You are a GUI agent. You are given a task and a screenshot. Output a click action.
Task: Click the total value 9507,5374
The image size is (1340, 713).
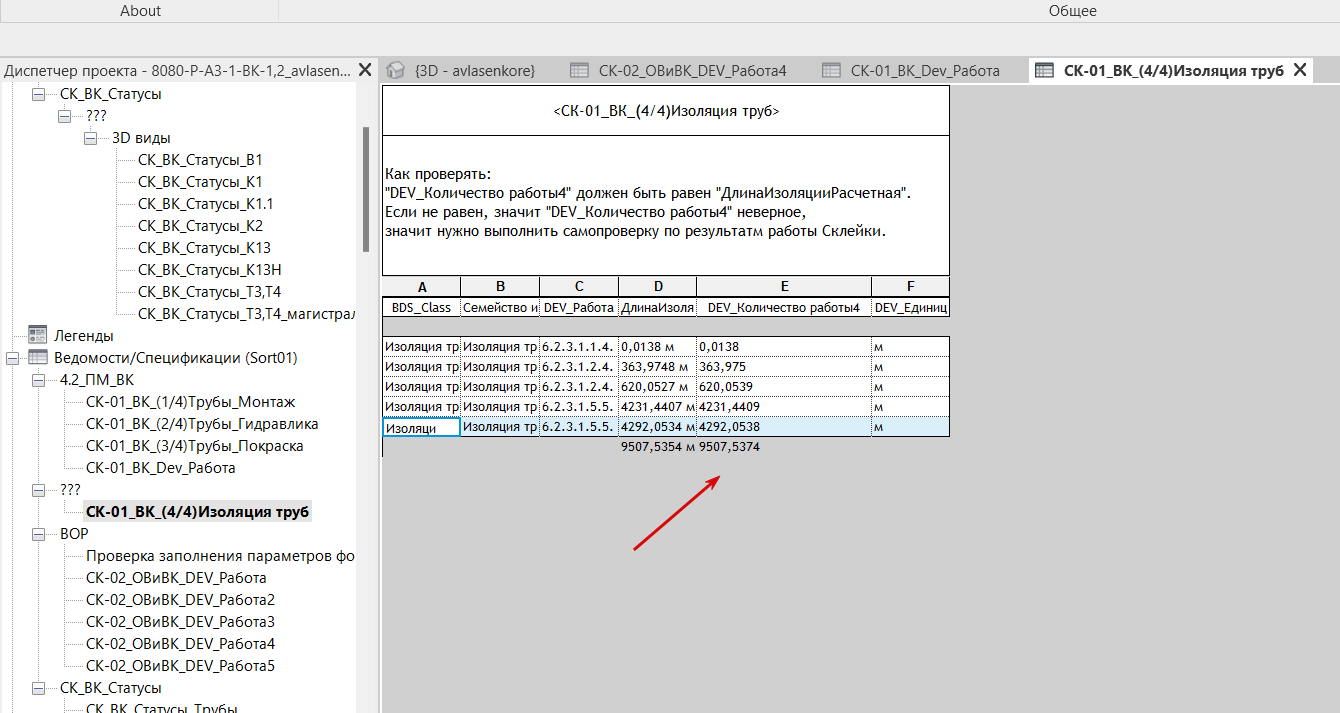730,447
